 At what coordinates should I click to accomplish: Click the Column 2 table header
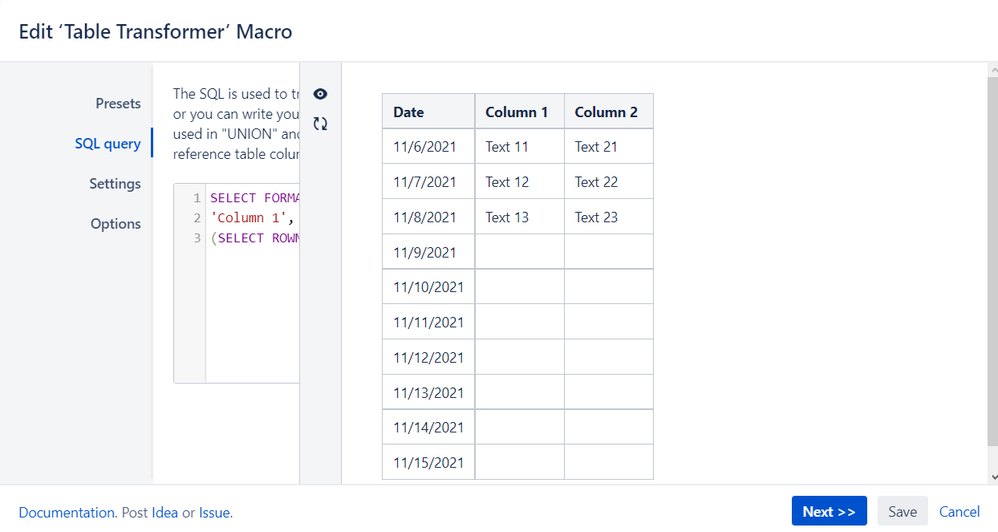(607, 112)
